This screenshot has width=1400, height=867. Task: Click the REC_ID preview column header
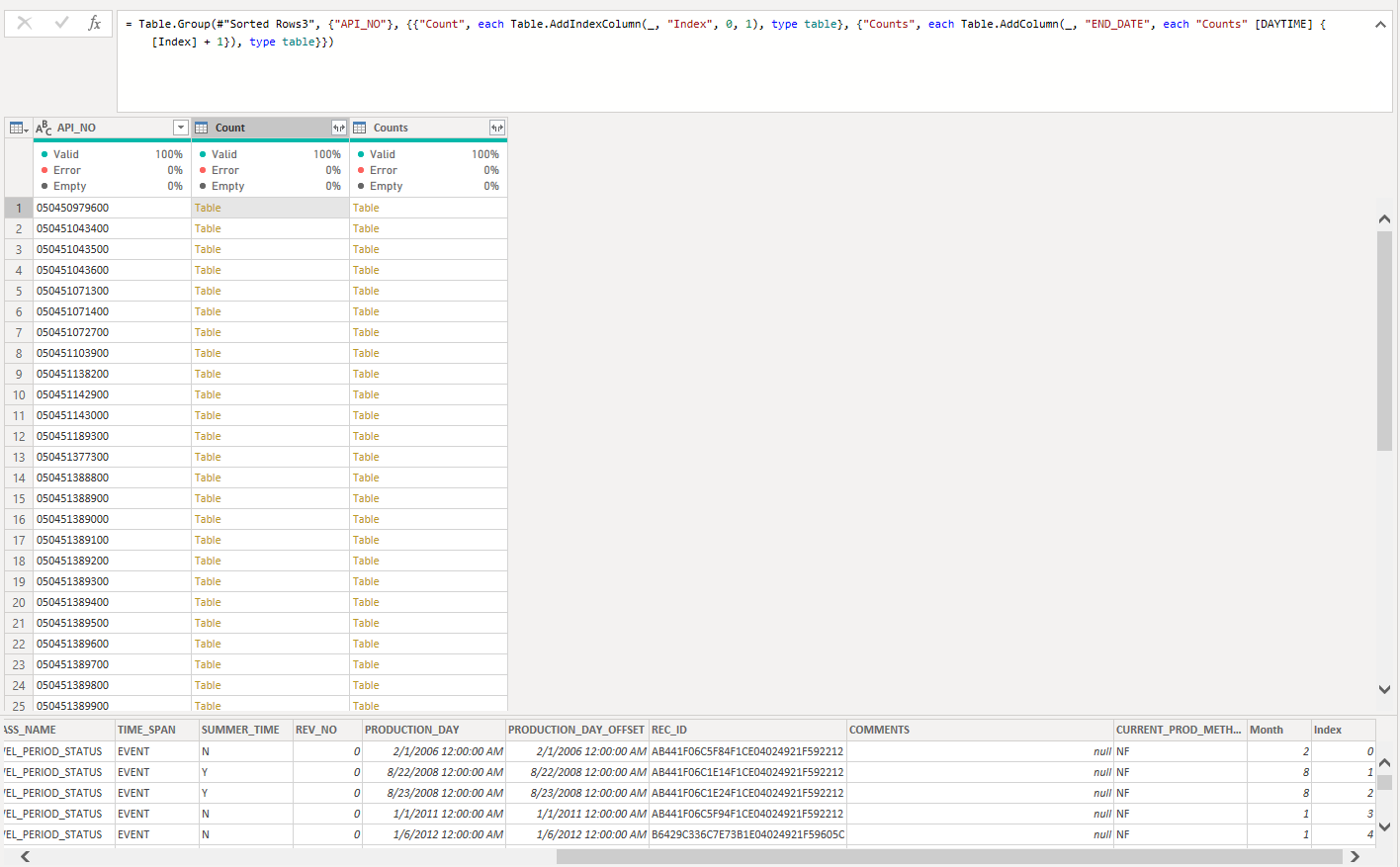pyautogui.click(x=747, y=730)
